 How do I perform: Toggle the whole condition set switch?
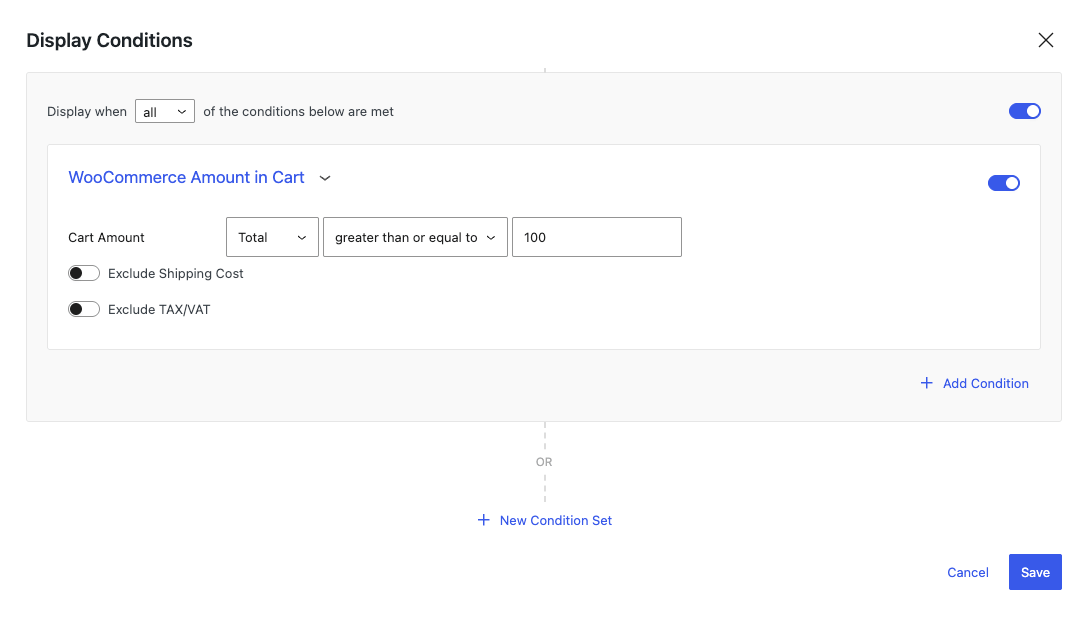click(1025, 111)
